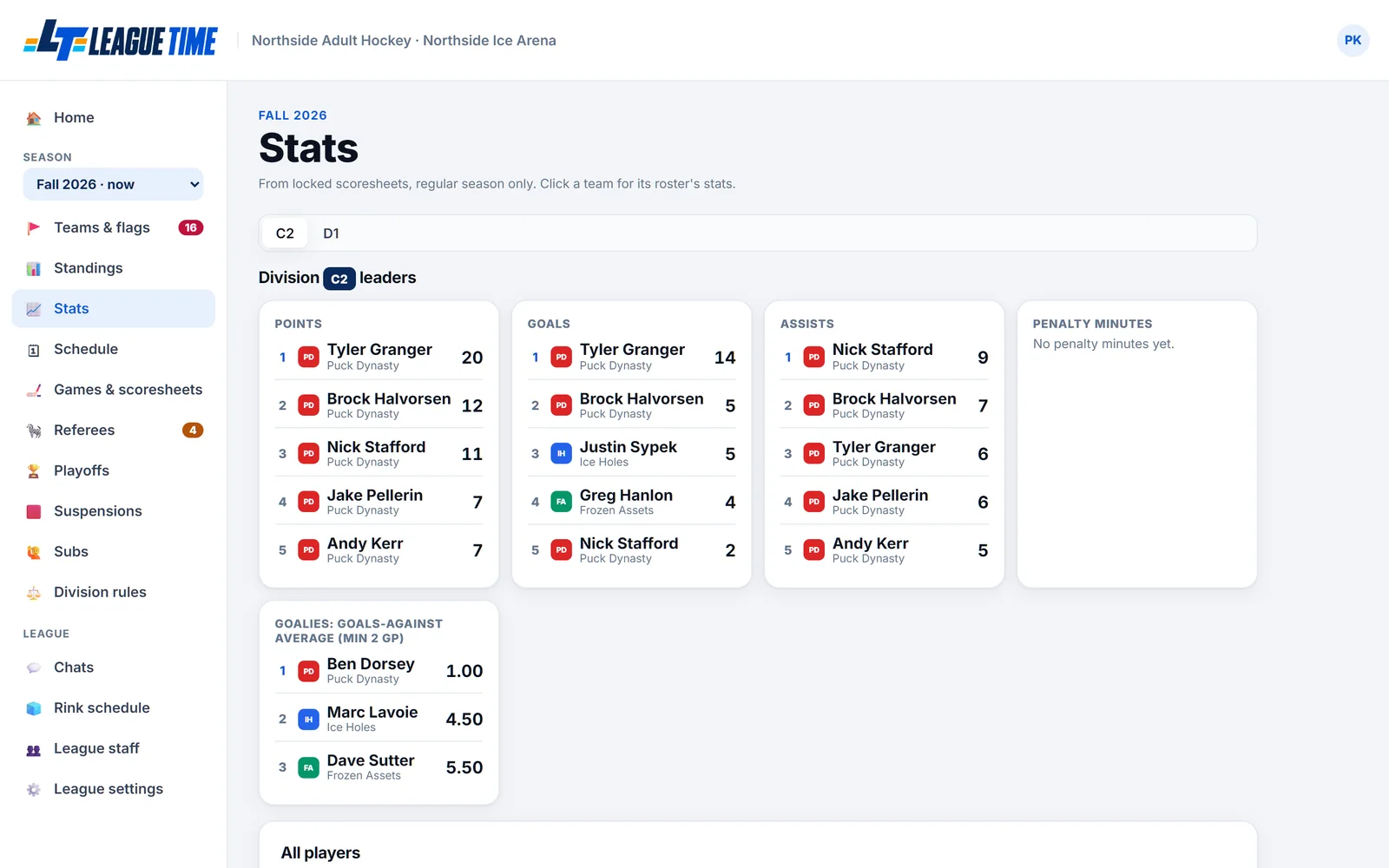Select the C2 division tab

point(285,233)
